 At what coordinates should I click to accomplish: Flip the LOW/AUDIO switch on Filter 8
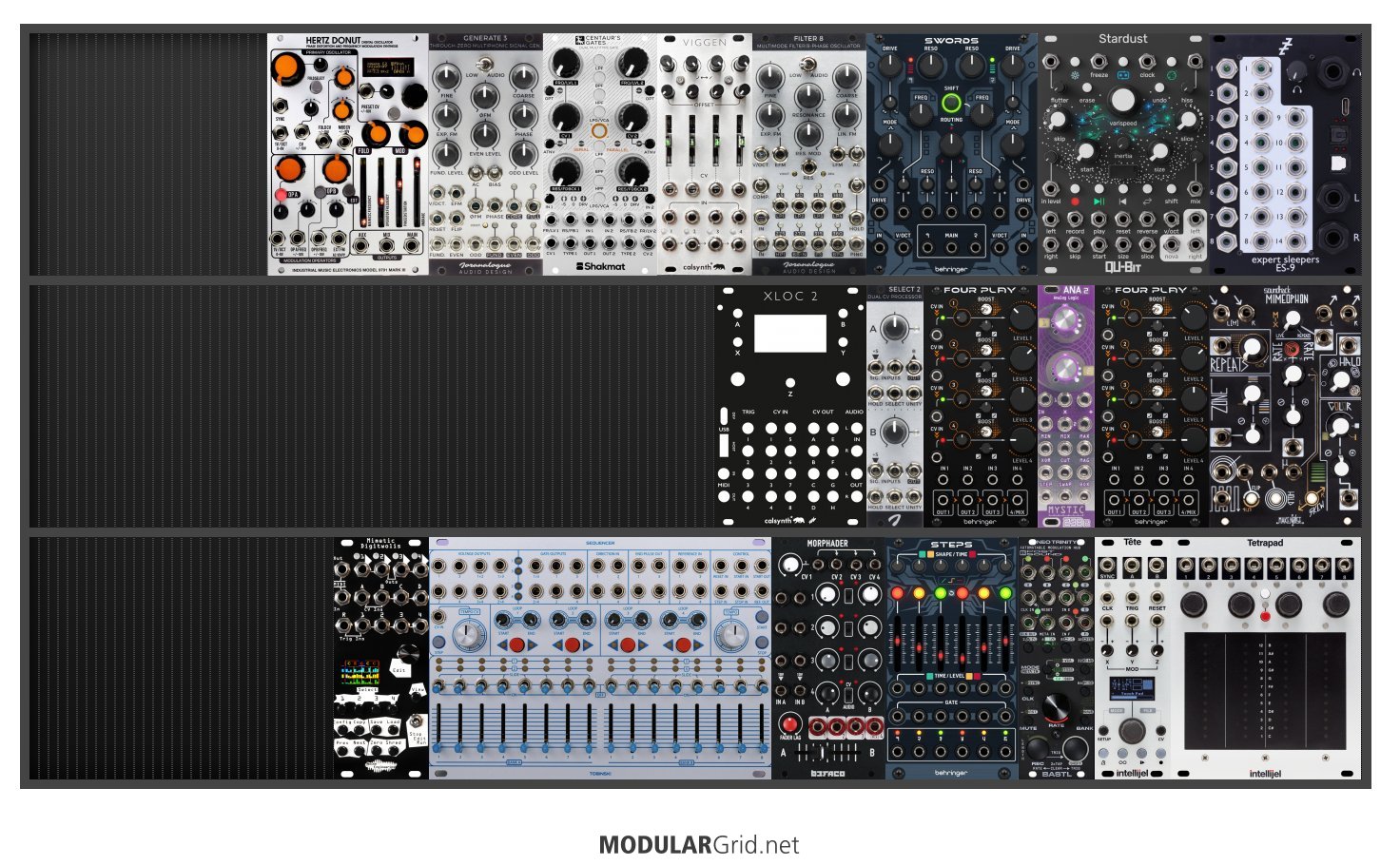pos(808,63)
